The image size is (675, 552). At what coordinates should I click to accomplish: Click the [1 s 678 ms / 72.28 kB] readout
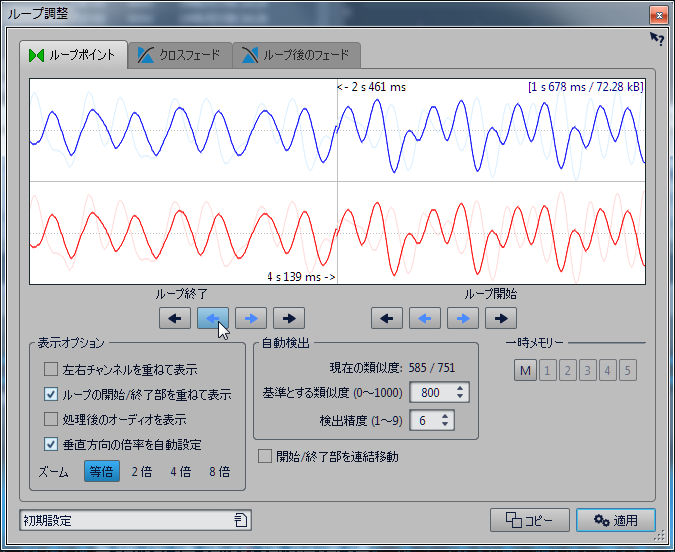(x=585, y=87)
